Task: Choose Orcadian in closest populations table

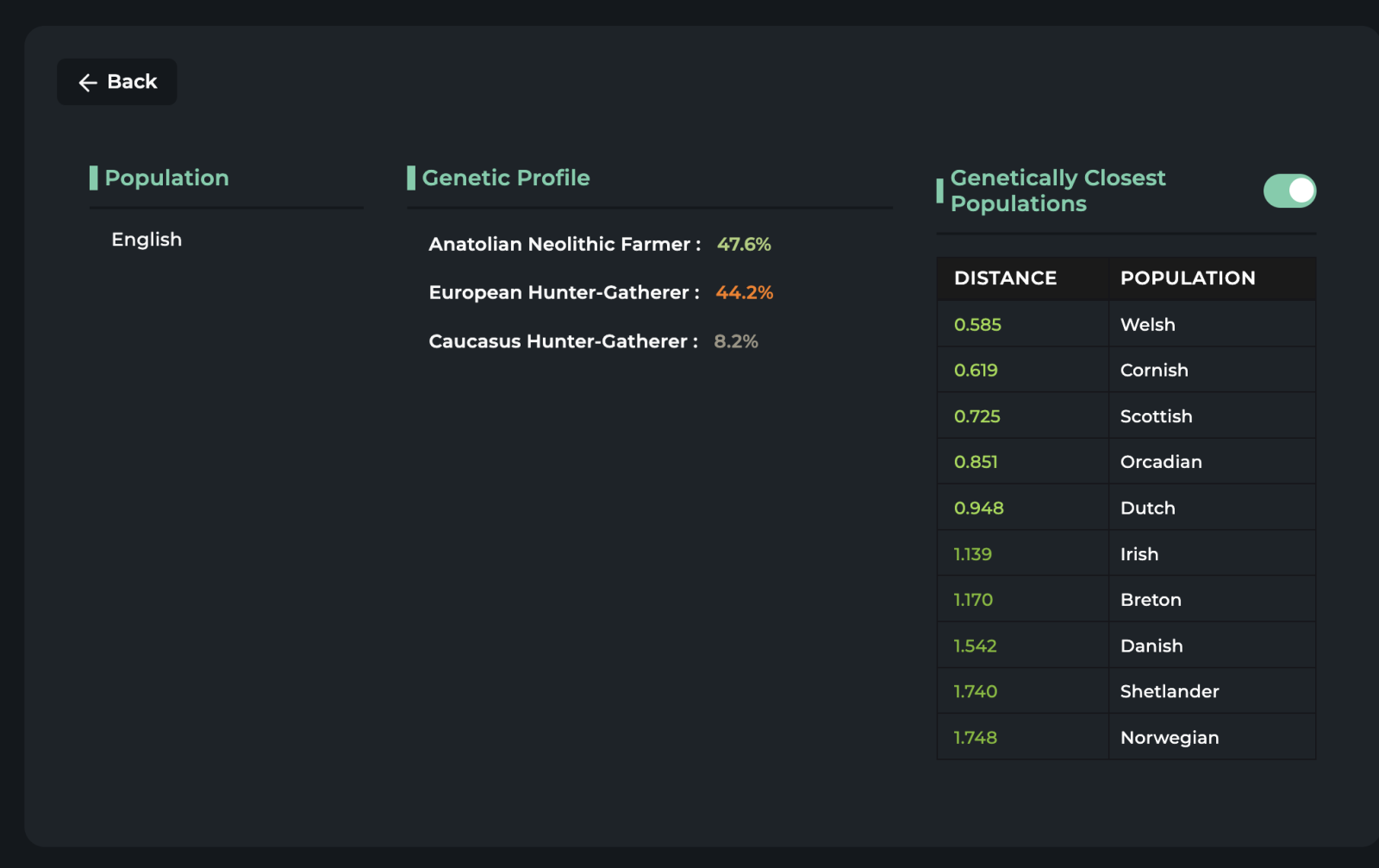Action: click(x=1126, y=461)
